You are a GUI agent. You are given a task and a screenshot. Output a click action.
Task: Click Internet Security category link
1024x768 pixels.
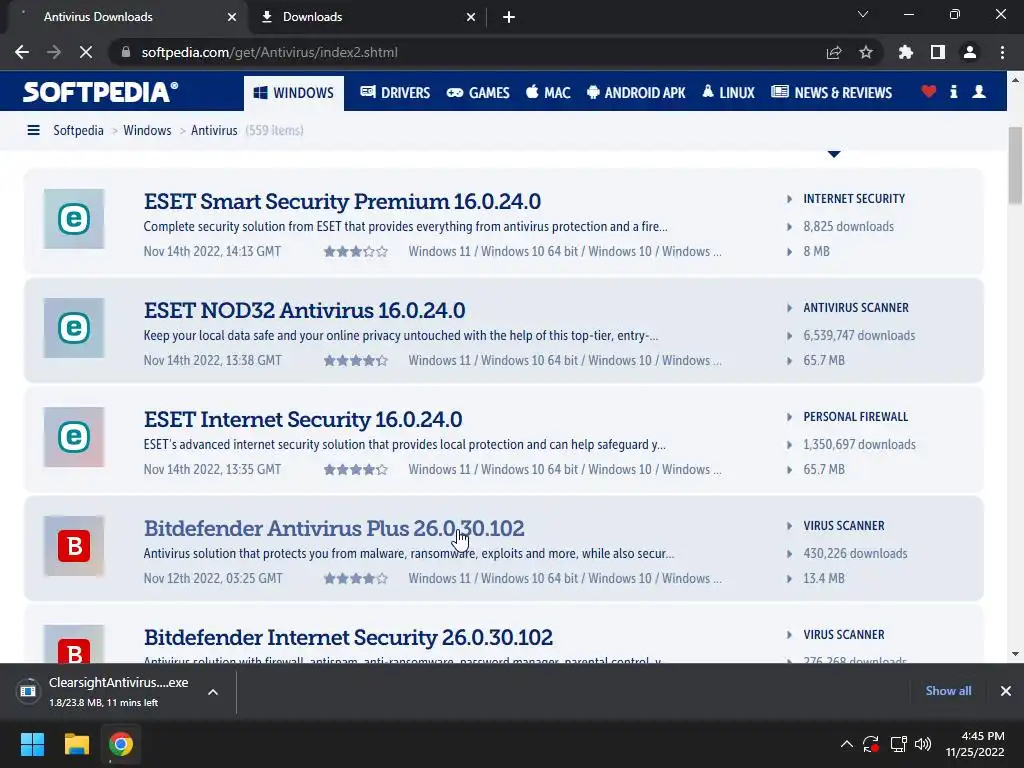854,199
